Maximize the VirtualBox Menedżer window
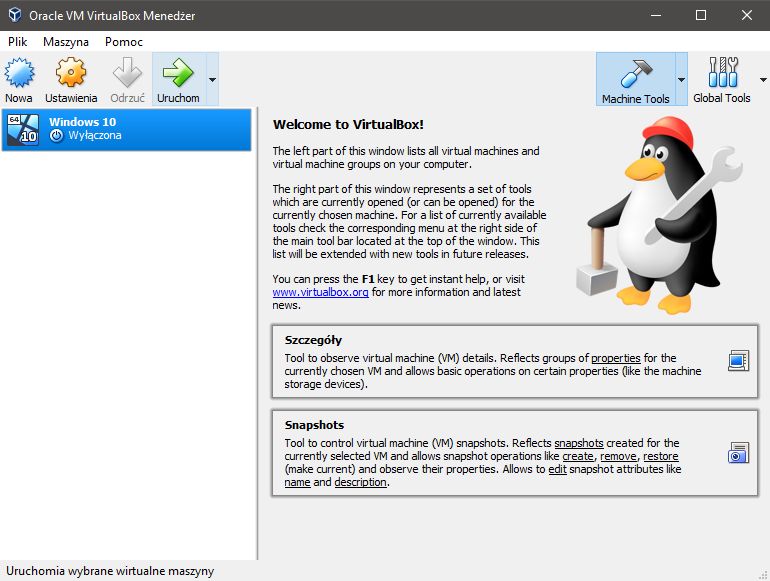The height and width of the screenshot is (581, 770). 701,15
